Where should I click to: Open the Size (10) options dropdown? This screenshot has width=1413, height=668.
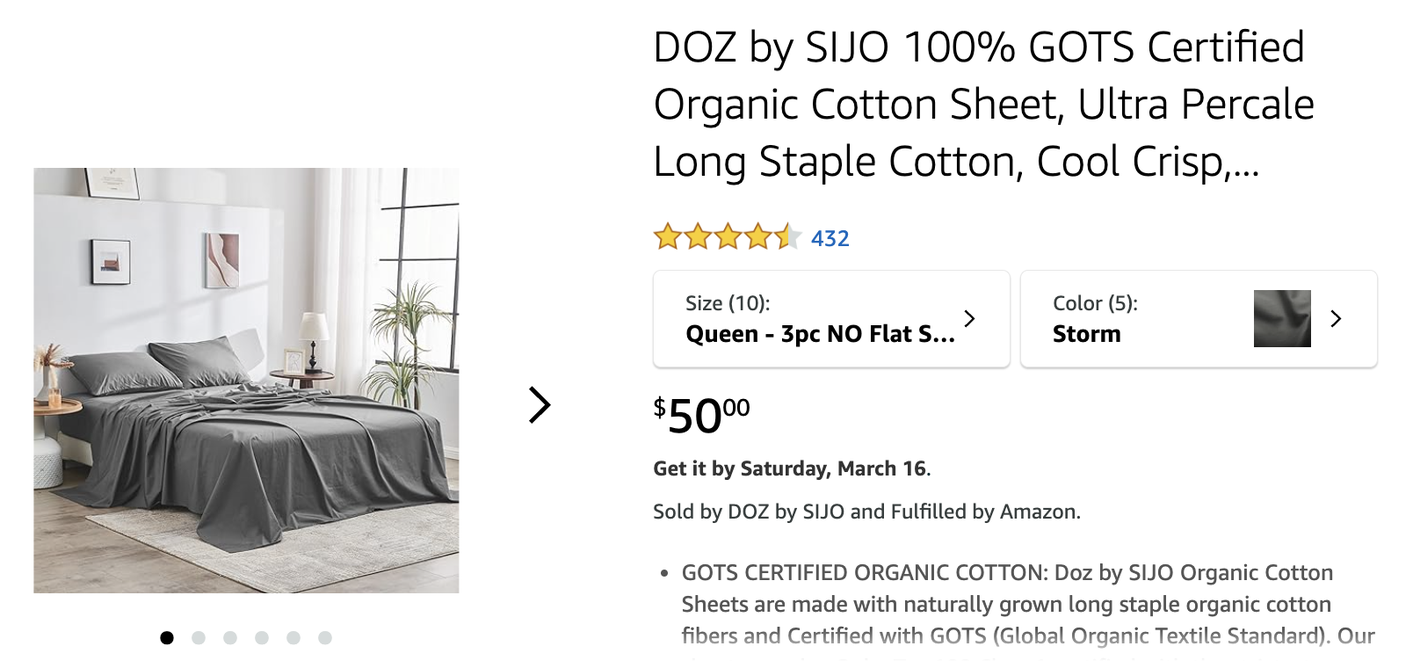point(830,319)
